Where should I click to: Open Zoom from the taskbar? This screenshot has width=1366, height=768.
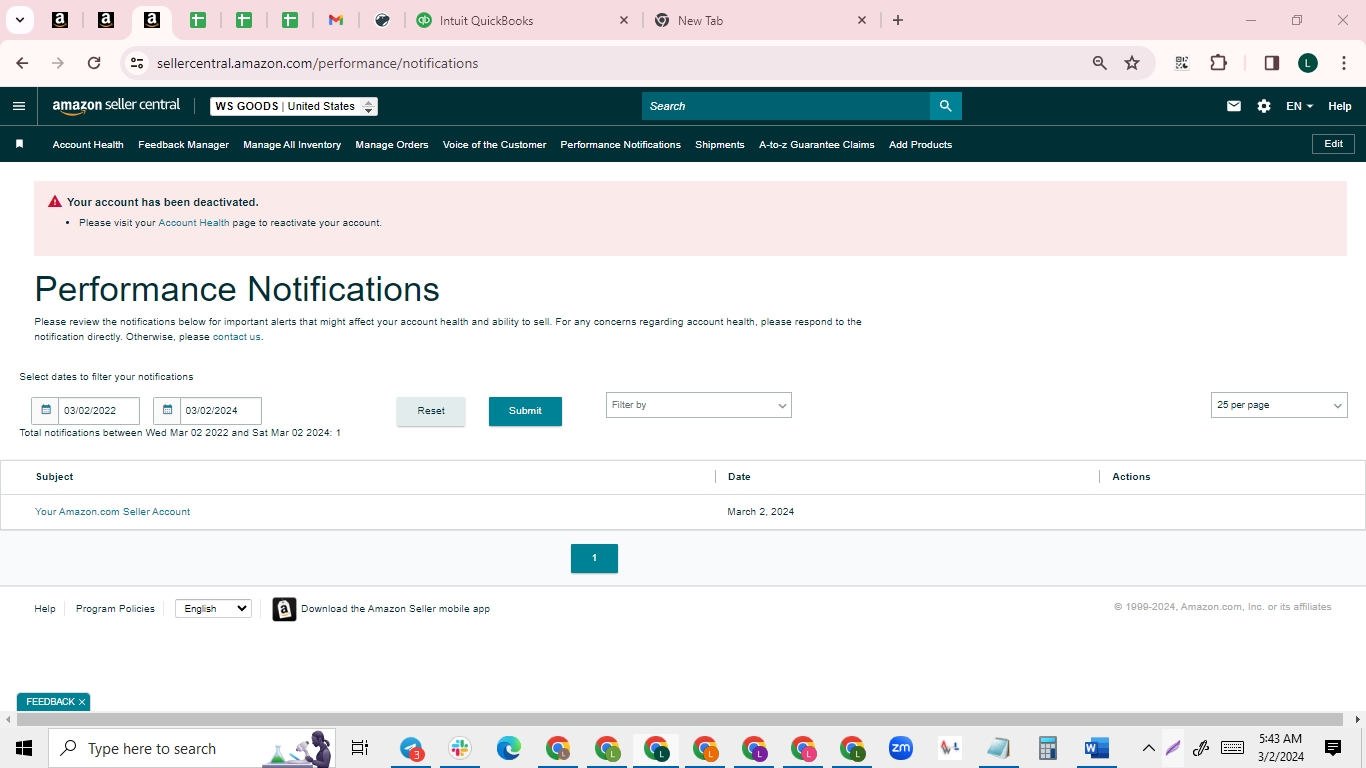point(901,748)
